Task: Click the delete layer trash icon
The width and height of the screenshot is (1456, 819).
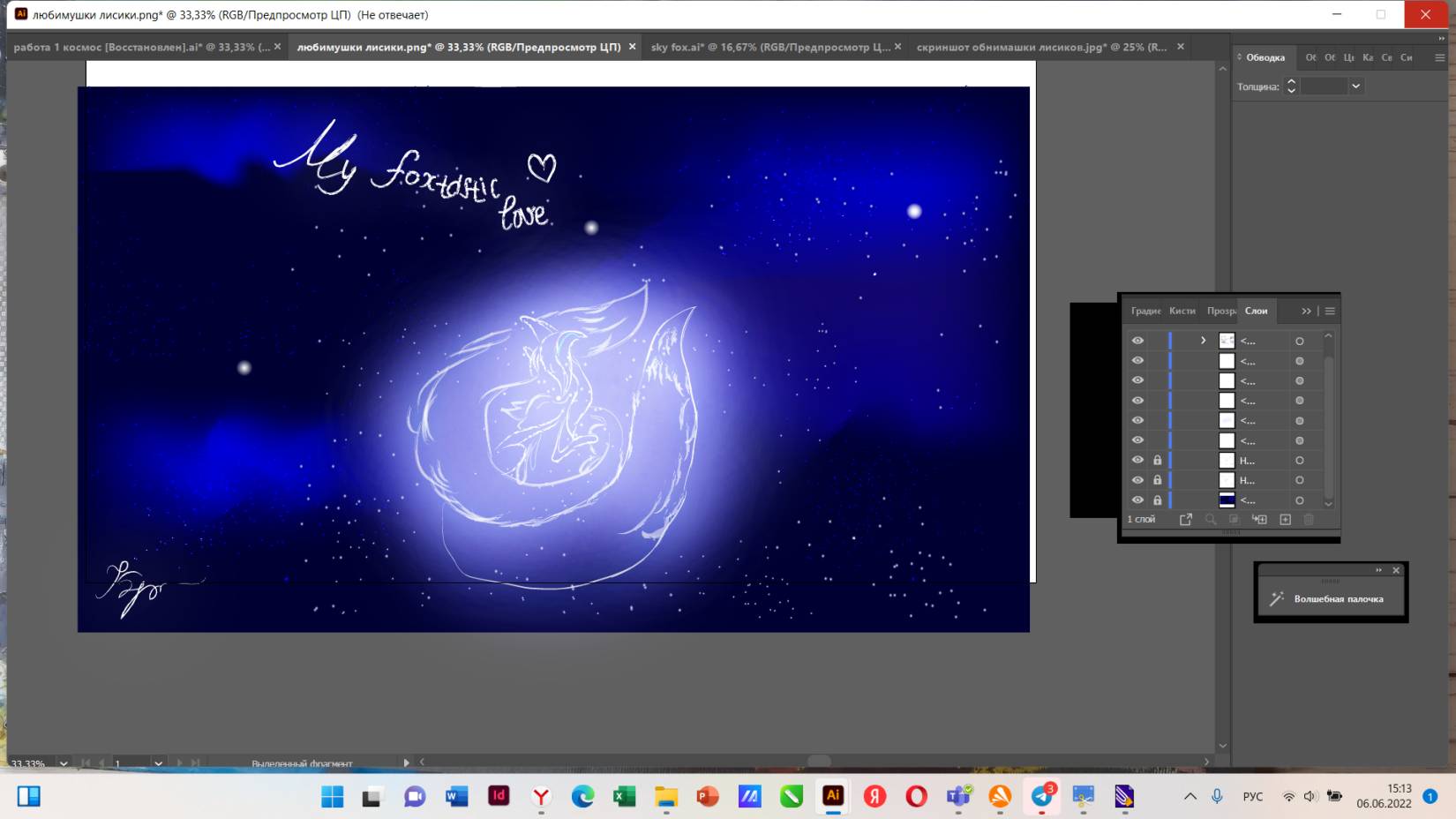Action: pyautogui.click(x=1309, y=520)
